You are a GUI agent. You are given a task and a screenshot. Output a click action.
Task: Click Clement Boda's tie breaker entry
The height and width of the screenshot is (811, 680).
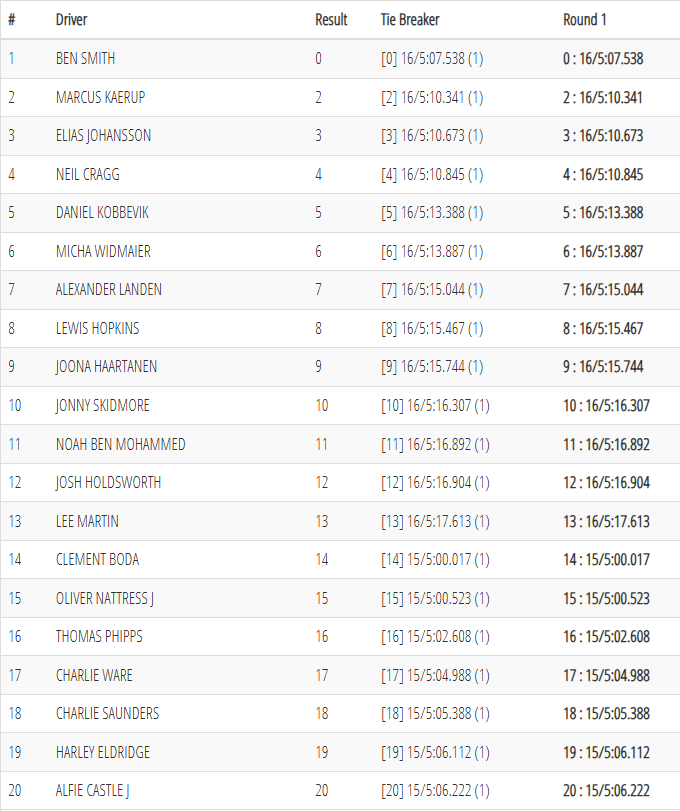coord(435,559)
